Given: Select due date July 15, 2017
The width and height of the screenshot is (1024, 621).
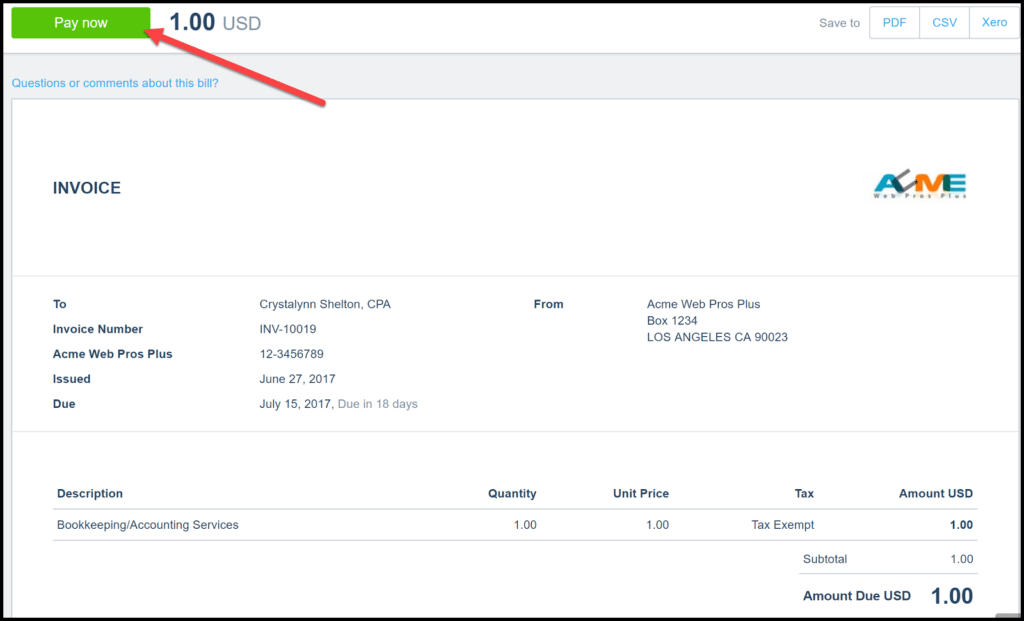Looking at the screenshot, I should [x=295, y=404].
